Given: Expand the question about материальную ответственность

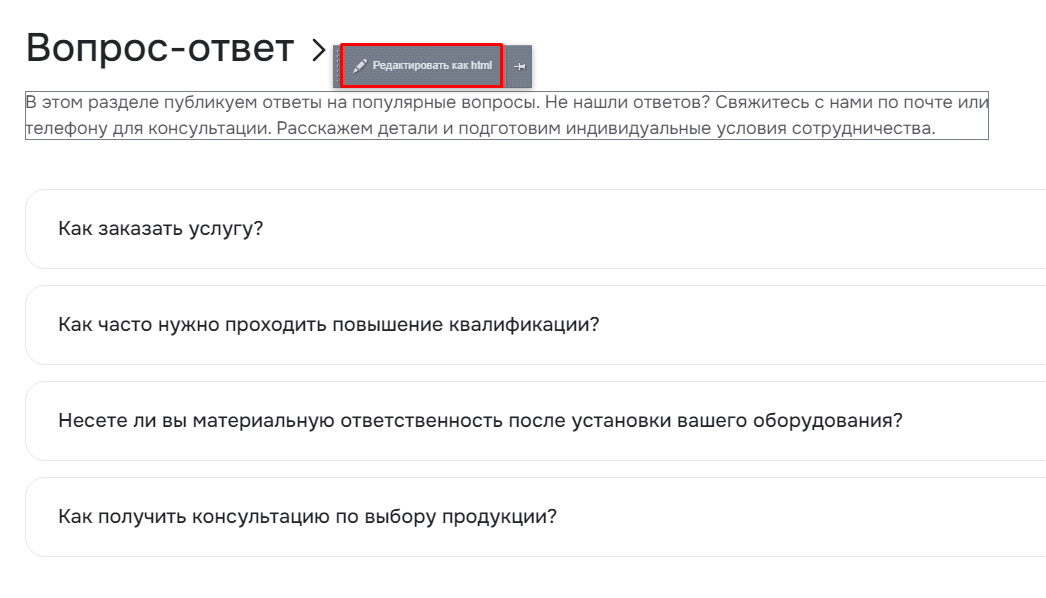Looking at the screenshot, I should click(536, 421).
